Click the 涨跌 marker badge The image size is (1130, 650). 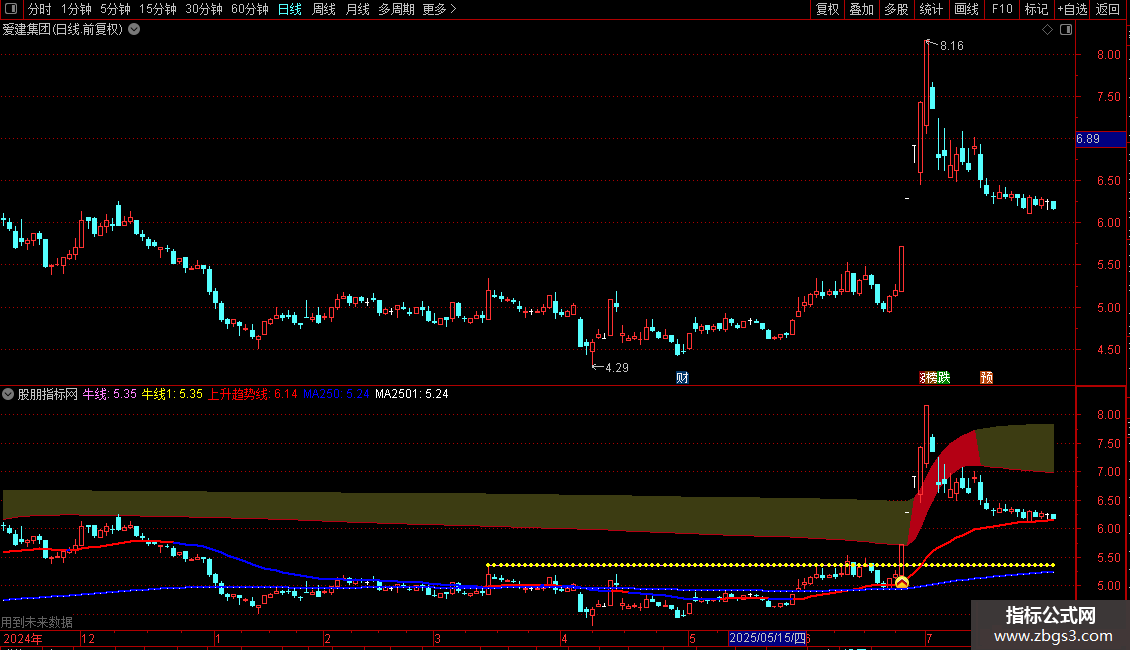click(935, 378)
